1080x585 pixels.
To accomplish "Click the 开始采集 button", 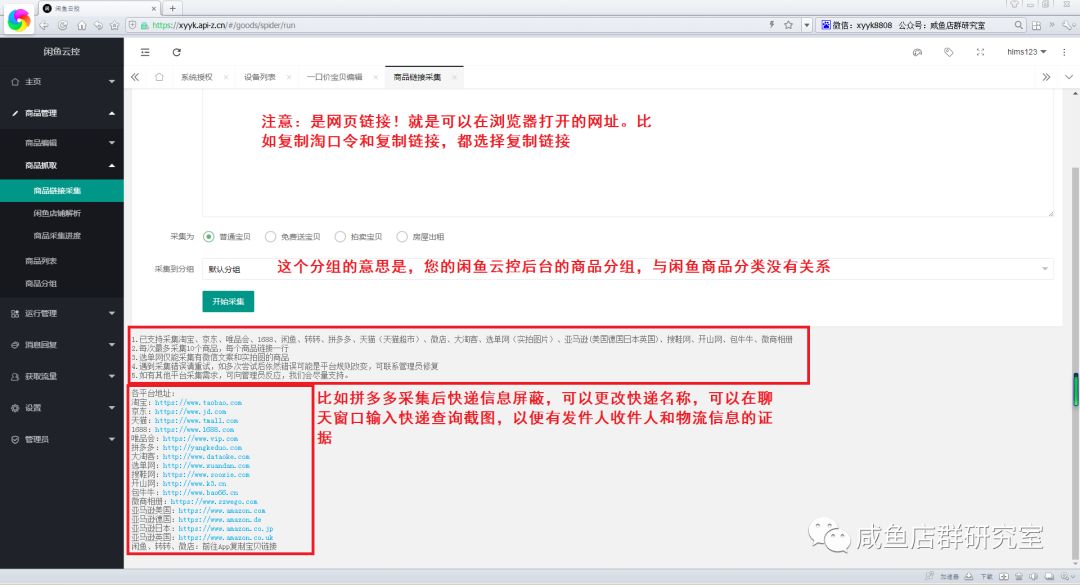I will [x=228, y=300].
